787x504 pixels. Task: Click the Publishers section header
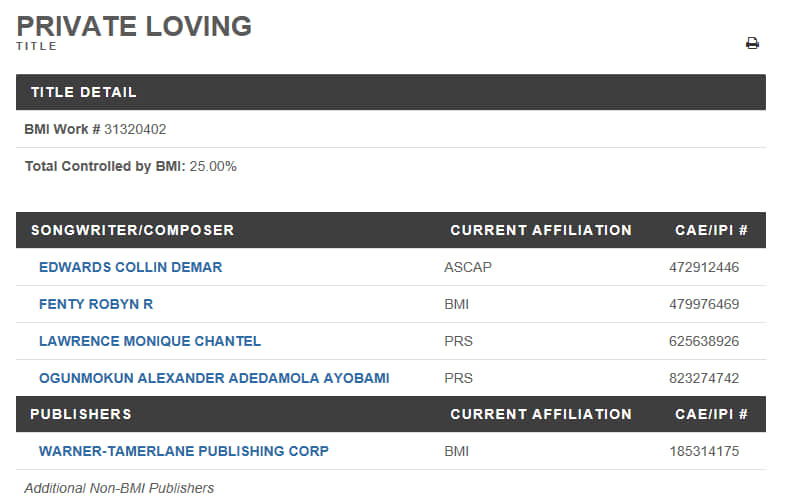pos(81,414)
